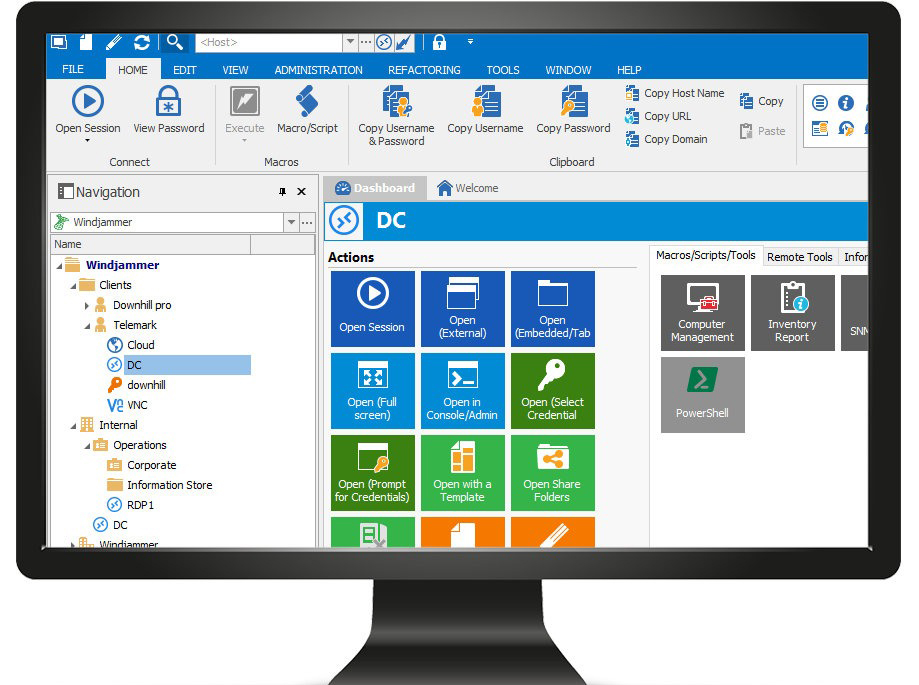Screen dimensions: 919x685
Task: Open the ADMINISTRATION ribbon tab
Action: click(318, 70)
